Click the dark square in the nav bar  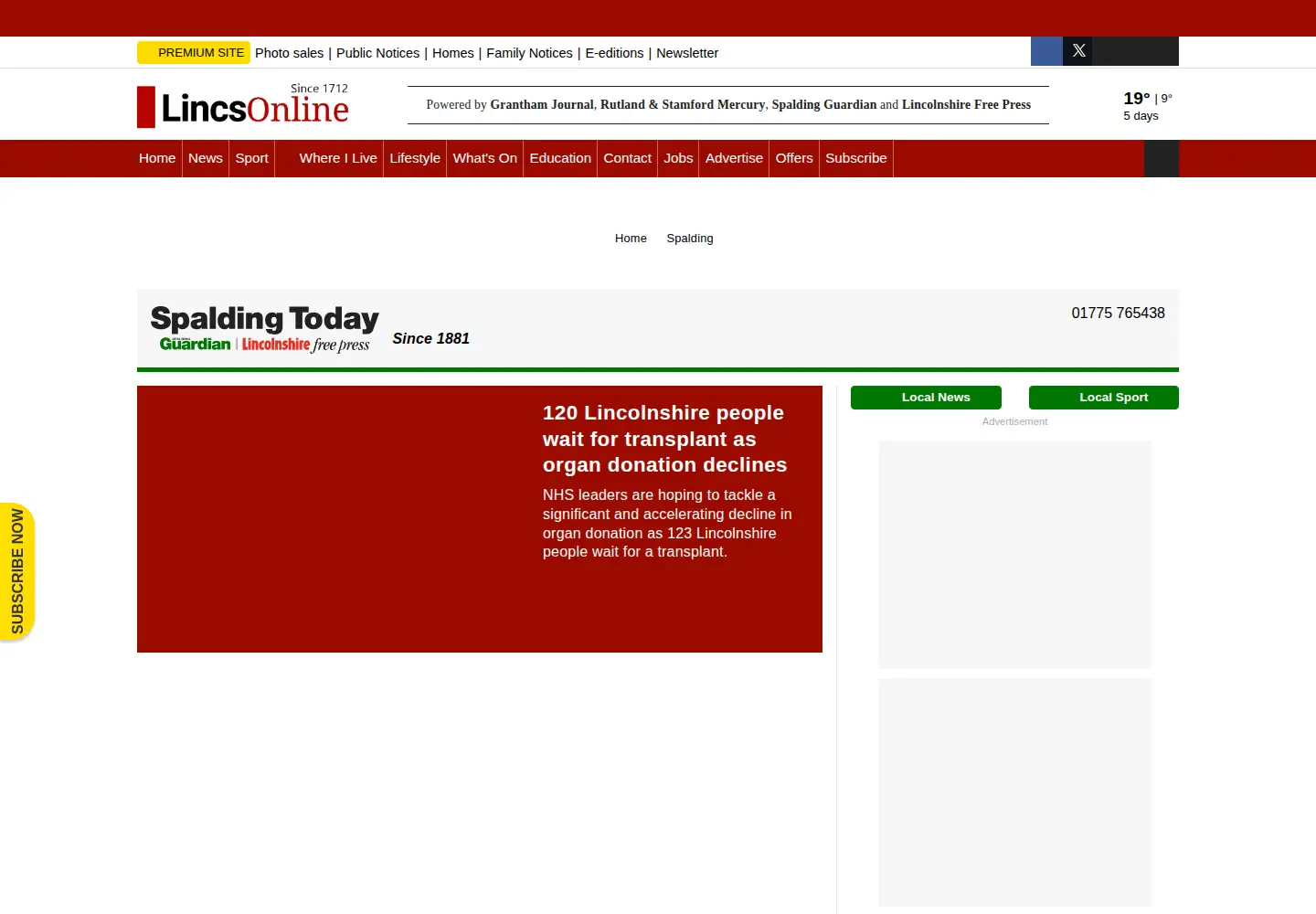coord(1162,158)
